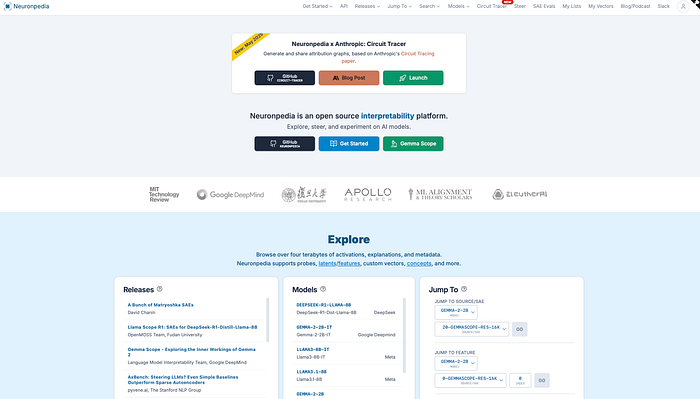Click GO for Jump to Source/SAE
Screen dimensions: 700x399
(520, 329)
